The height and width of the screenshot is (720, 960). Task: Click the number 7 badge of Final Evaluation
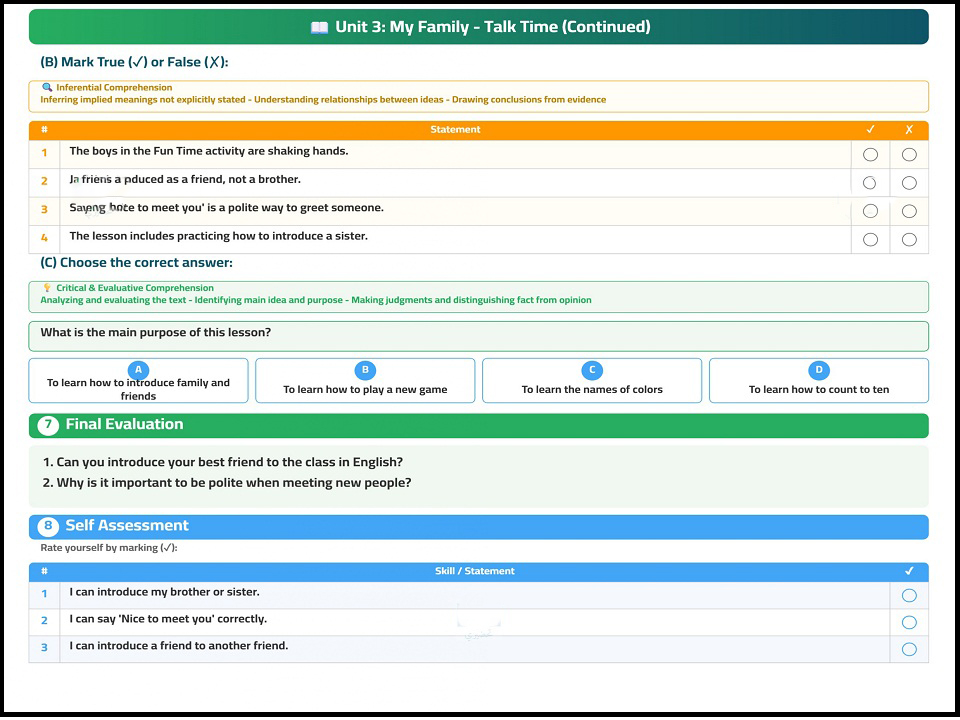[48, 426]
